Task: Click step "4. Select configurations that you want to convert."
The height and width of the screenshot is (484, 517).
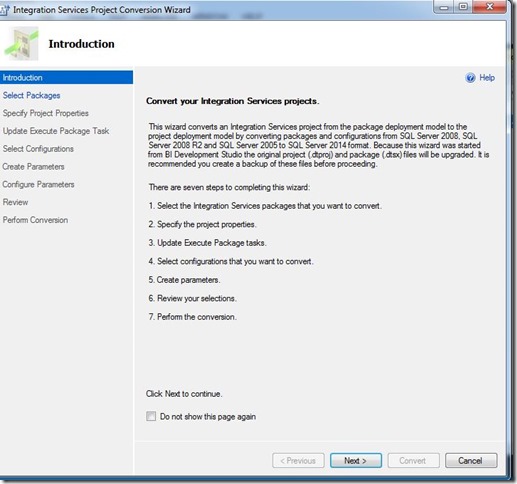Action: click(231, 261)
